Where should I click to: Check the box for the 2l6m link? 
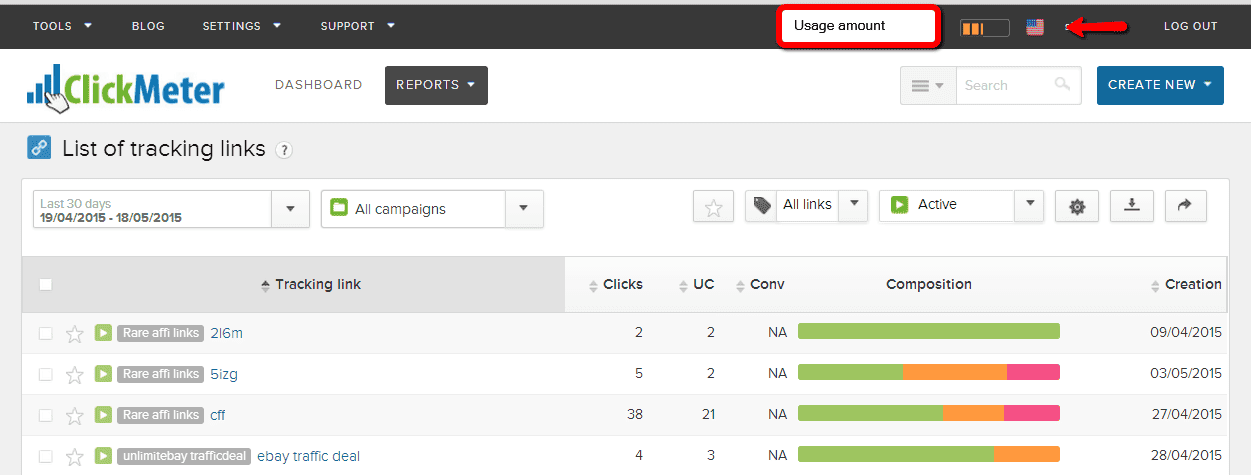(45, 333)
